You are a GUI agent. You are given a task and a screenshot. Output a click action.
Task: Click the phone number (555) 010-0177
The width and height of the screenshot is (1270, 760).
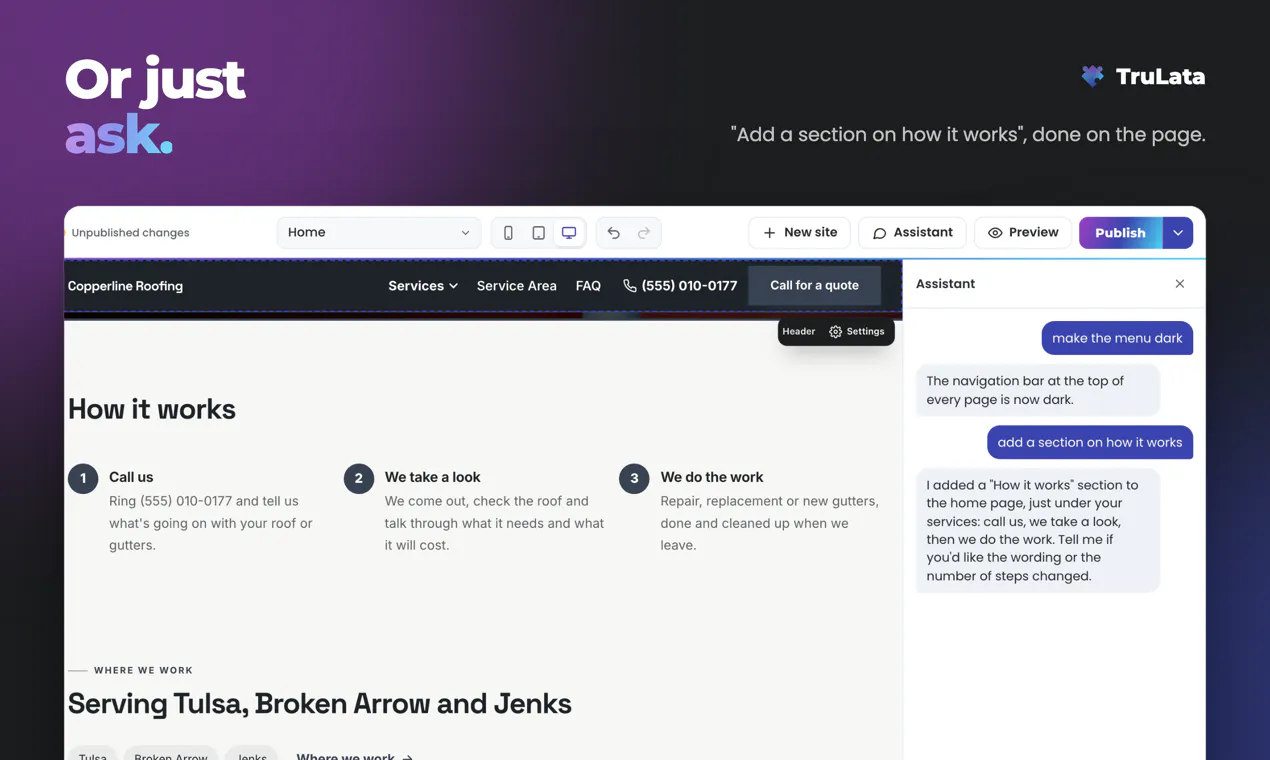click(680, 286)
